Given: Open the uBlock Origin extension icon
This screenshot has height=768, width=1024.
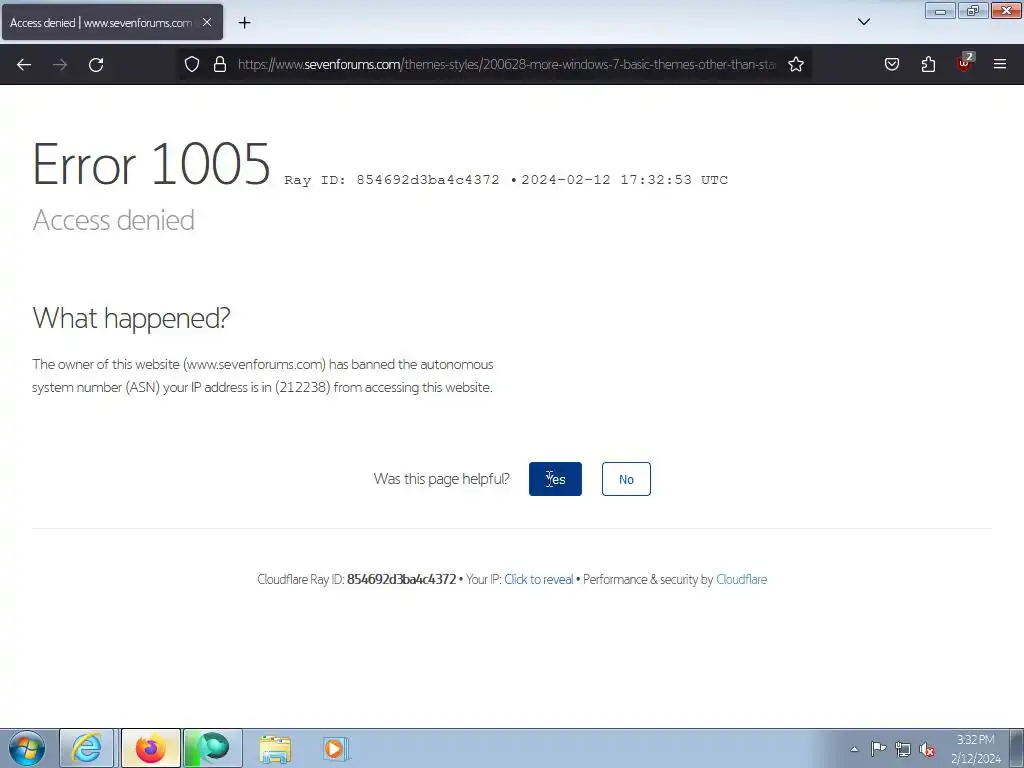Looking at the screenshot, I should (964, 63).
